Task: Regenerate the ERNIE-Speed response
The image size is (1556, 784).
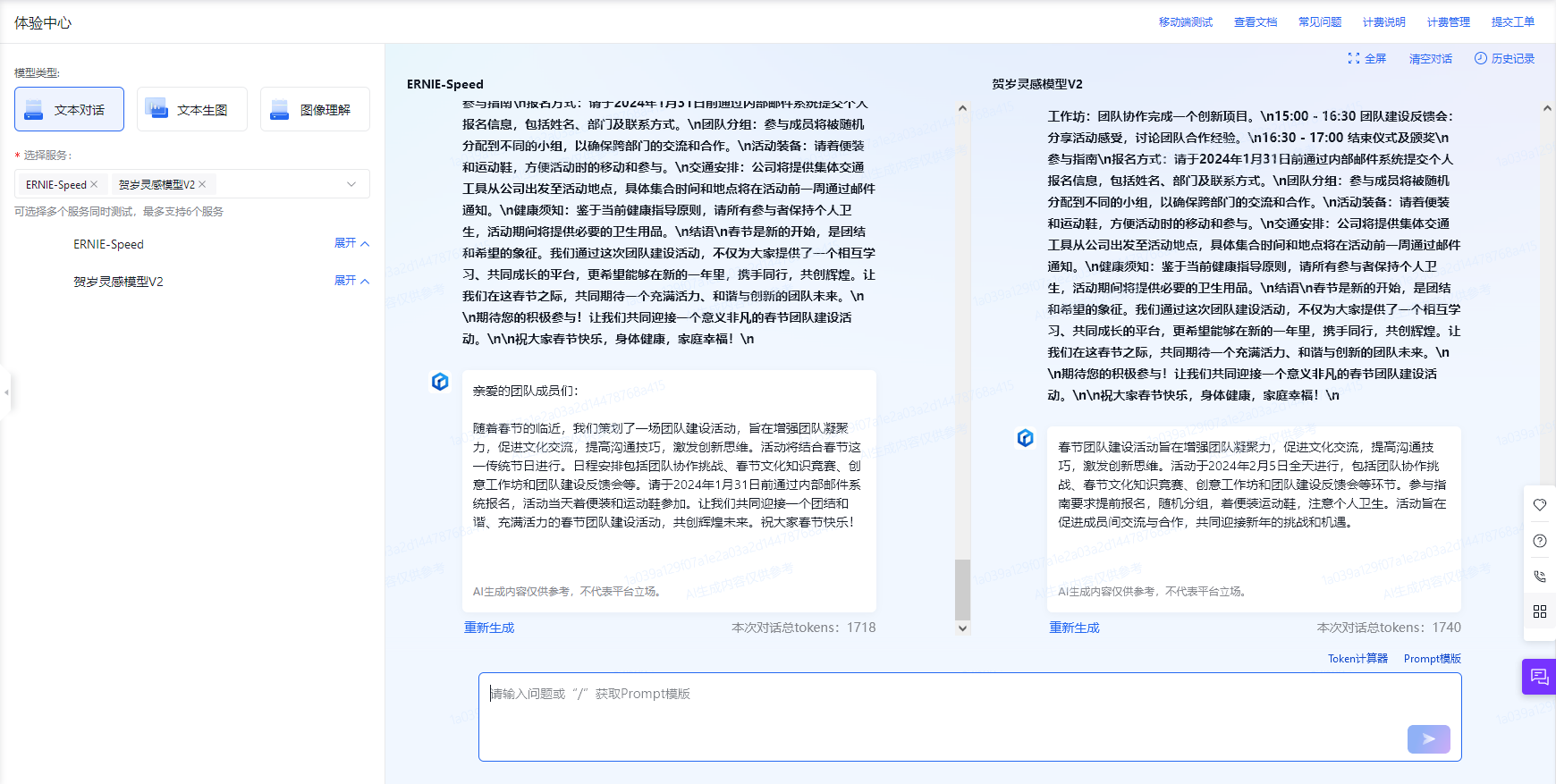Action: (x=489, y=628)
